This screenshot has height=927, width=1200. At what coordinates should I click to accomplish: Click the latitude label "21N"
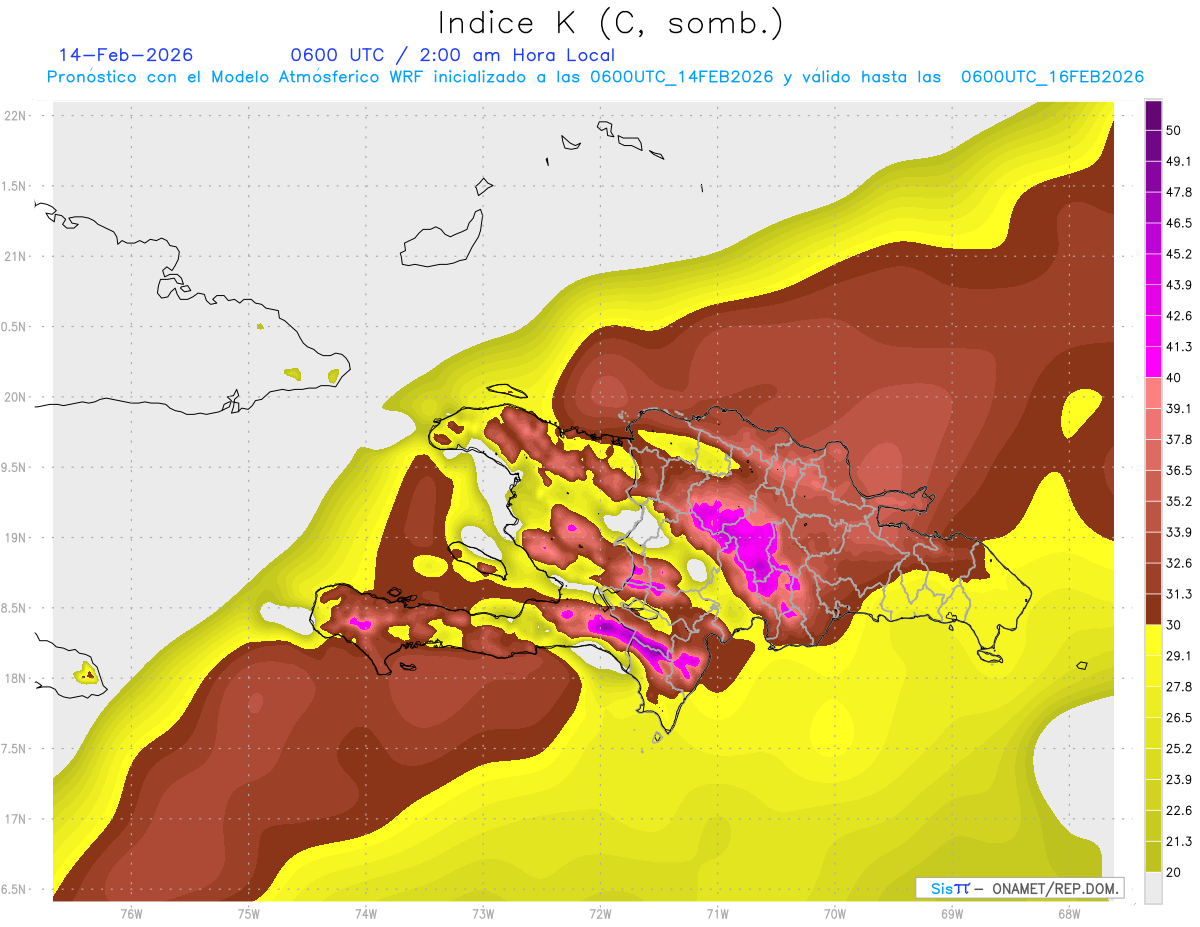tap(17, 257)
